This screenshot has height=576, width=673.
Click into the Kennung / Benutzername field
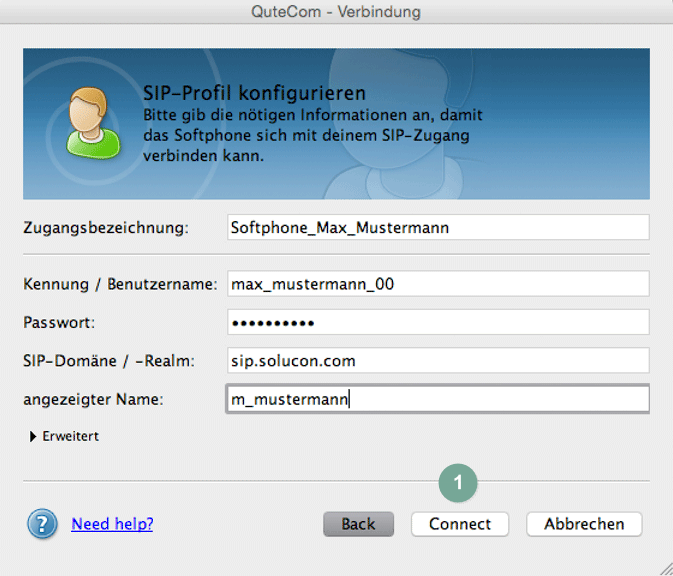tap(438, 284)
